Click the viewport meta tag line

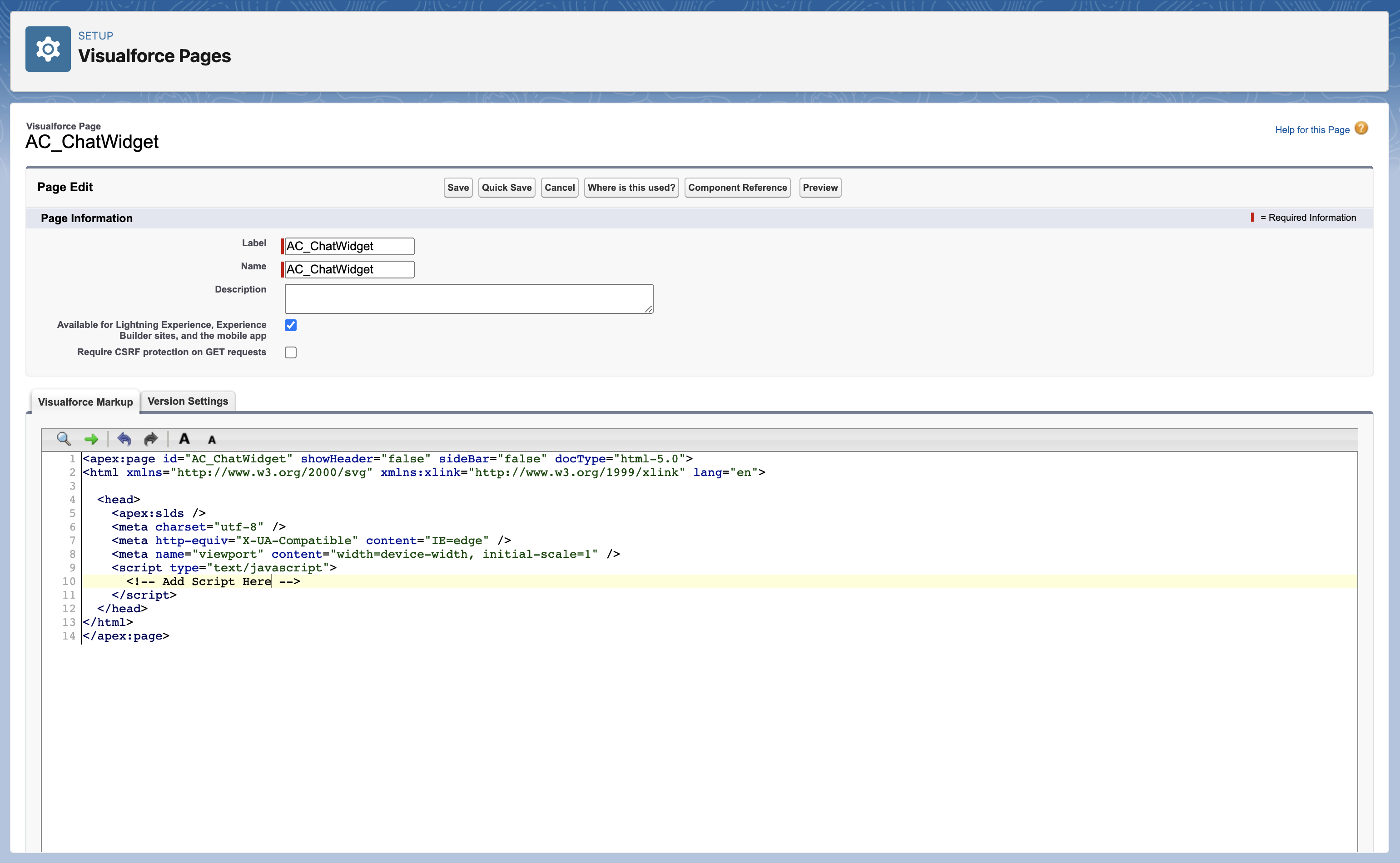click(366, 554)
